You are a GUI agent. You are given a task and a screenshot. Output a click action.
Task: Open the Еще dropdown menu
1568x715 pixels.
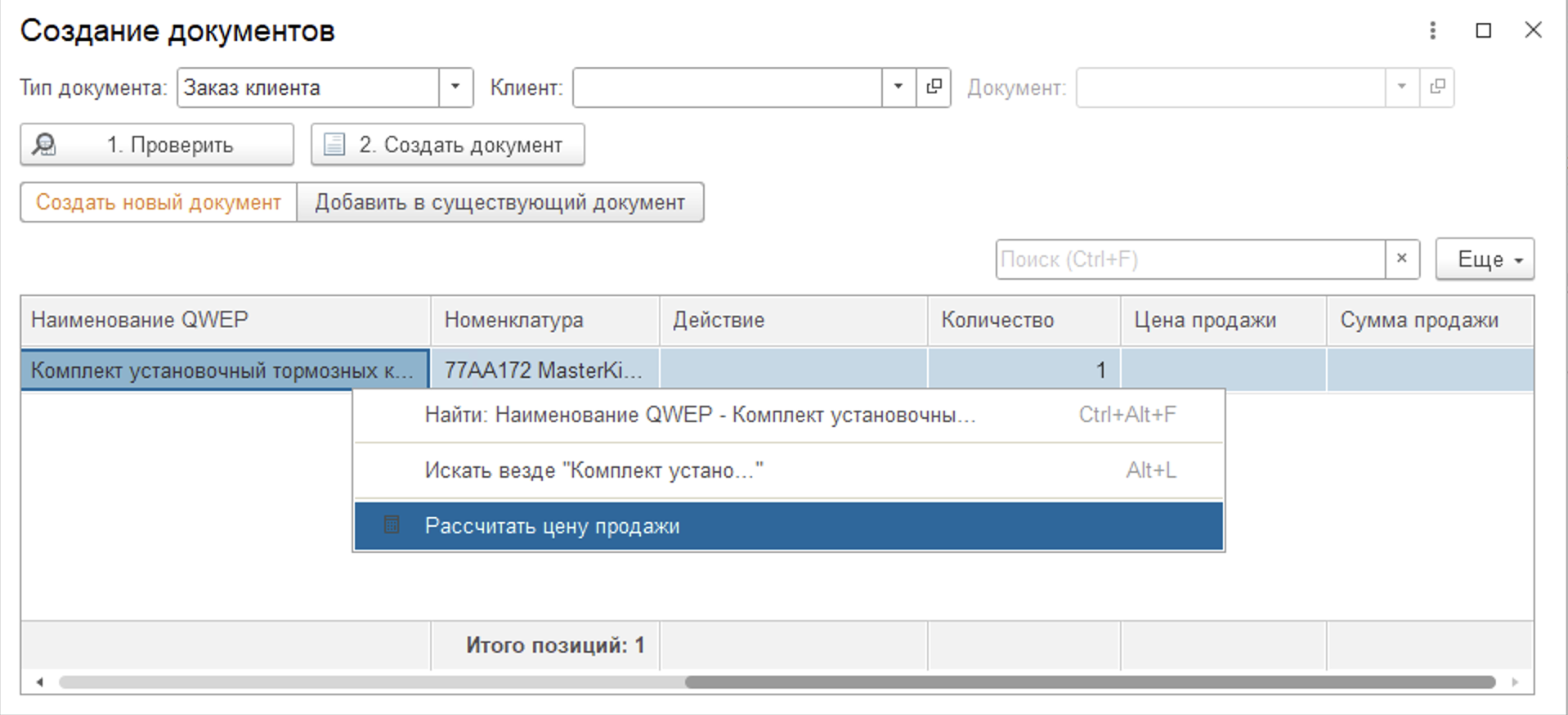pos(1485,259)
